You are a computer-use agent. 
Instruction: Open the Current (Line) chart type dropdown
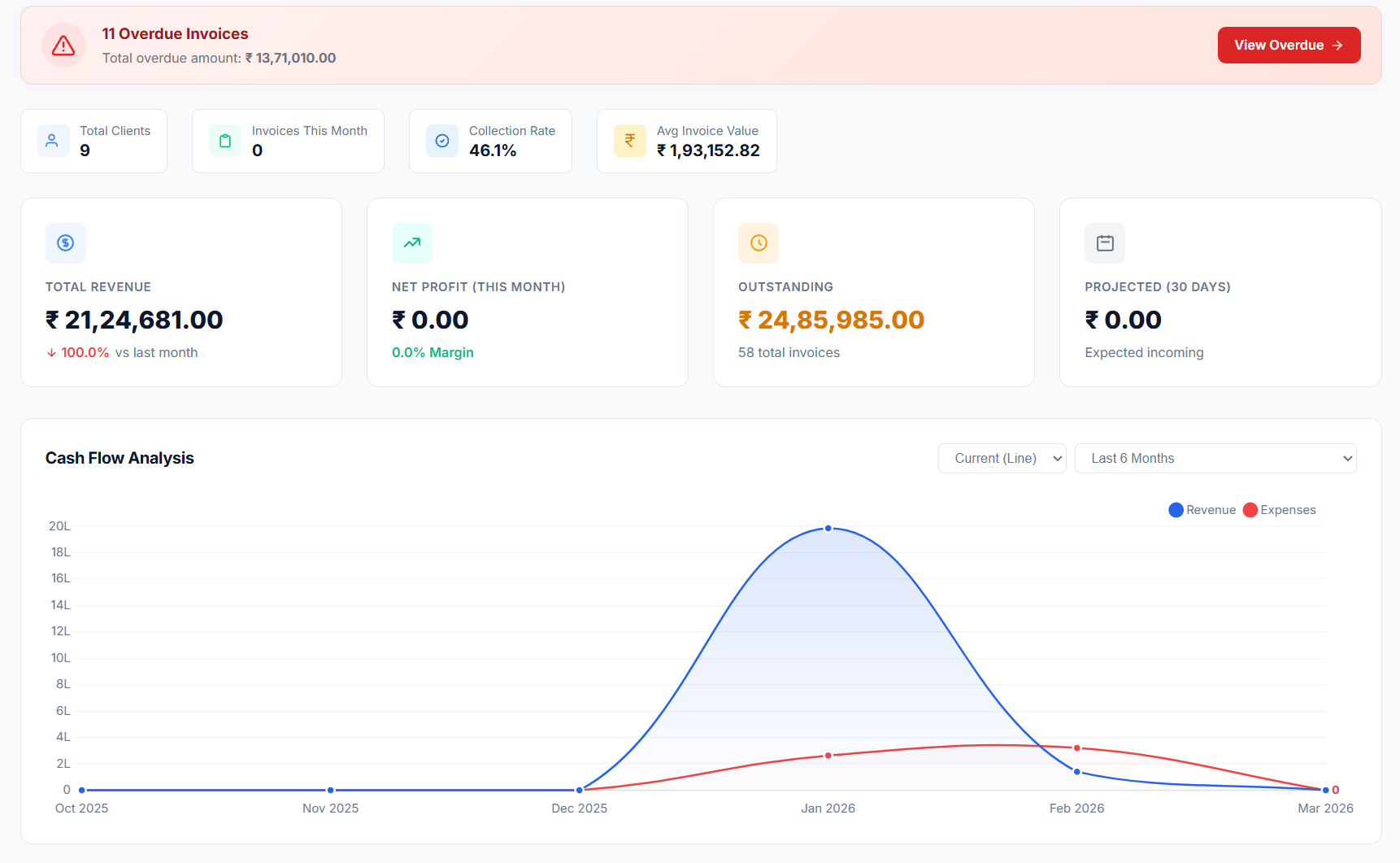(x=1002, y=459)
